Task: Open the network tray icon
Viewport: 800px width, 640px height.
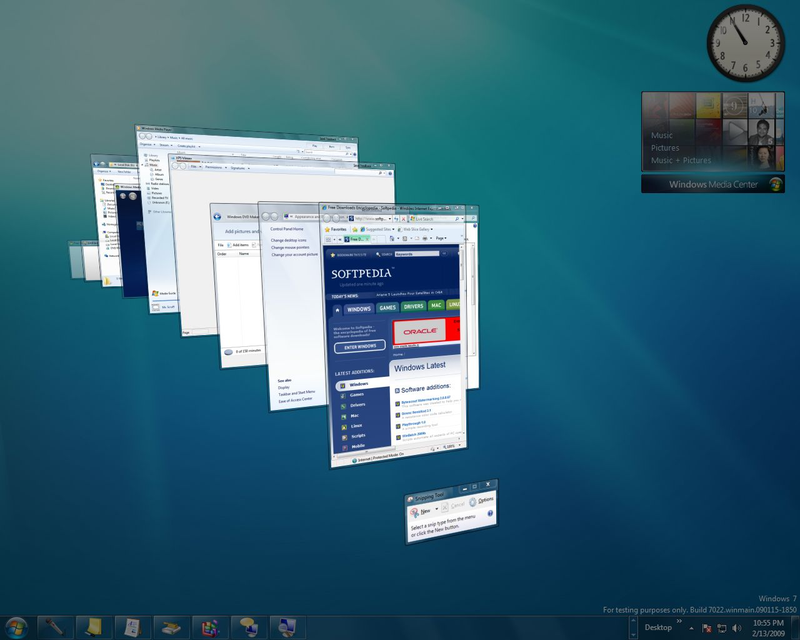Action: (721, 628)
